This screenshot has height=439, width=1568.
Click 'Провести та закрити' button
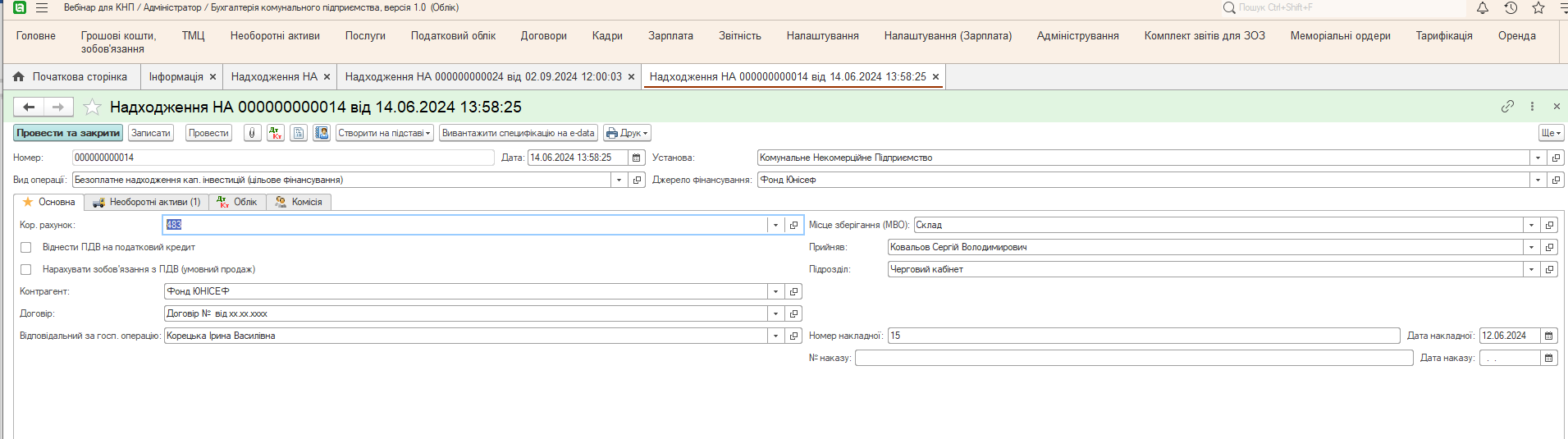[68, 133]
